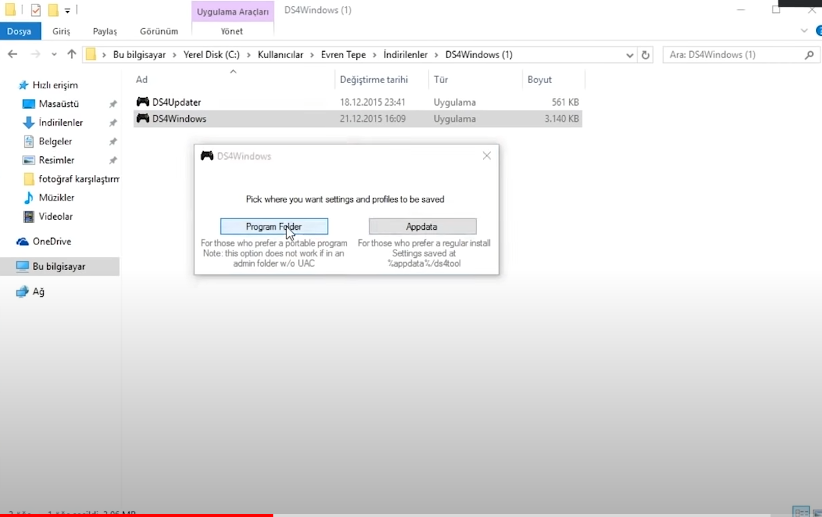Click the forward navigation arrow

35,54
